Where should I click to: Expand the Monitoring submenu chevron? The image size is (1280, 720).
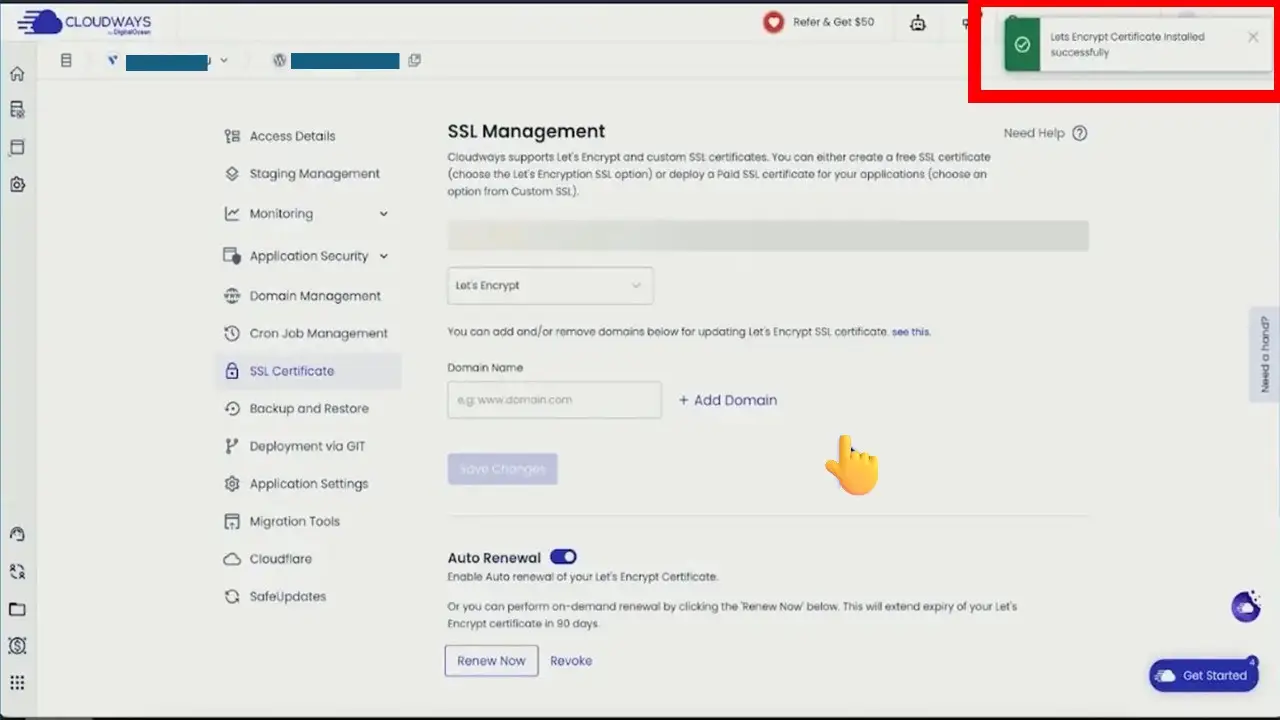click(x=384, y=213)
